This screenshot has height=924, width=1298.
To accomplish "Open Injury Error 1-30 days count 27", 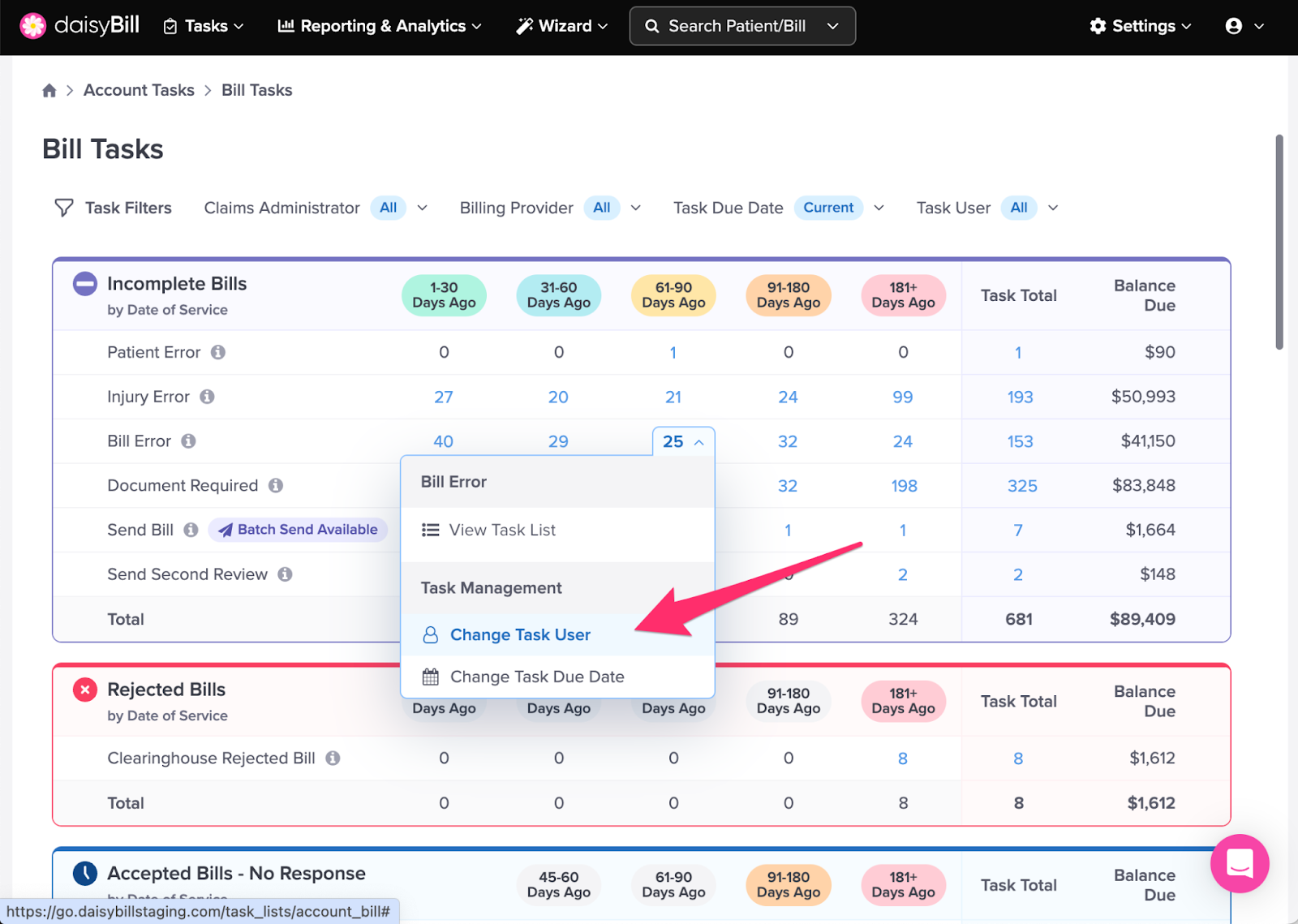I will 444,397.
